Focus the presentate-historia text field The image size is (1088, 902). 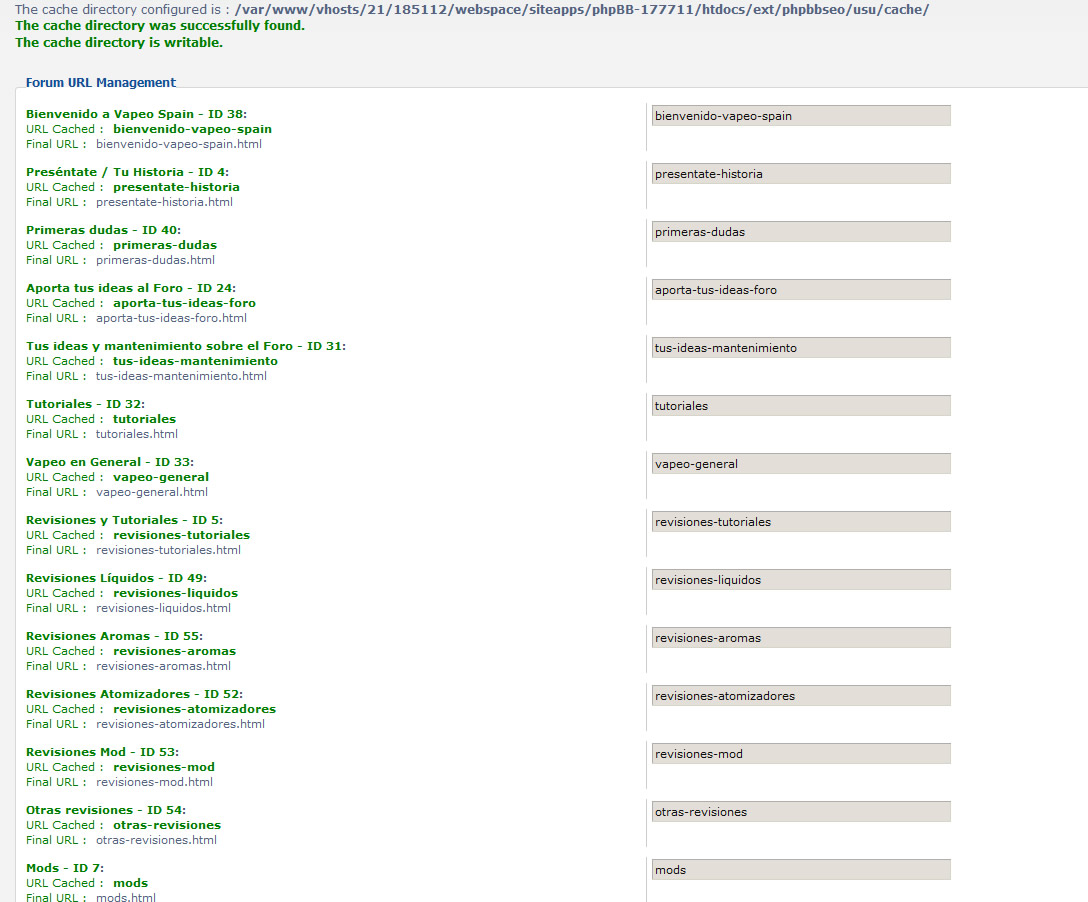click(800, 174)
